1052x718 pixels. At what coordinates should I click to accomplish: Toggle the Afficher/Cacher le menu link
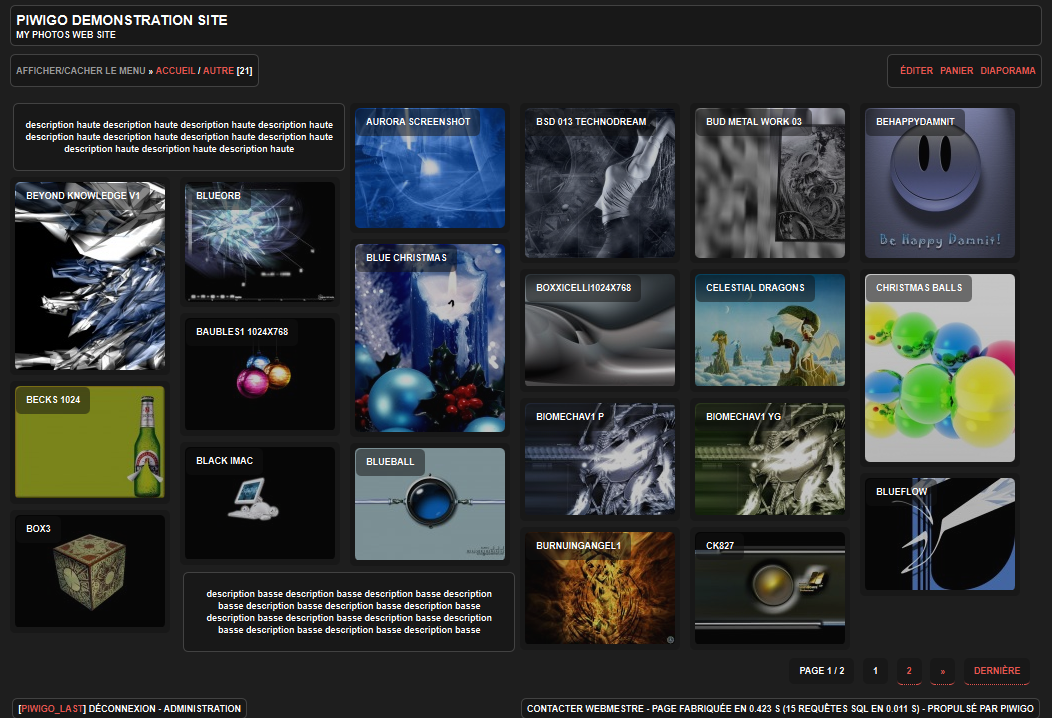point(80,71)
